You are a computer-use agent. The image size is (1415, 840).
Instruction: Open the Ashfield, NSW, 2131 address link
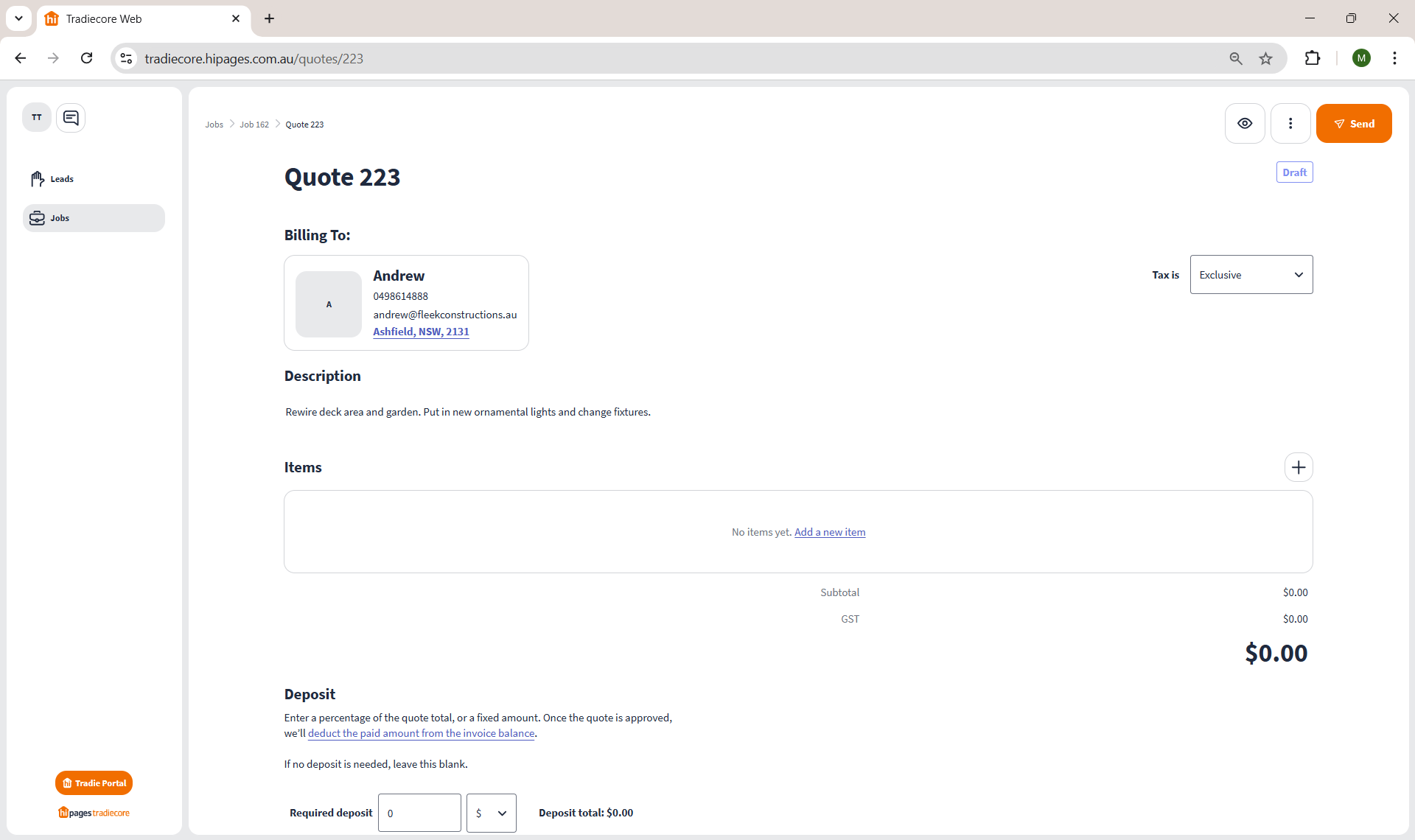pyautogui.click(x=421, y=332)
